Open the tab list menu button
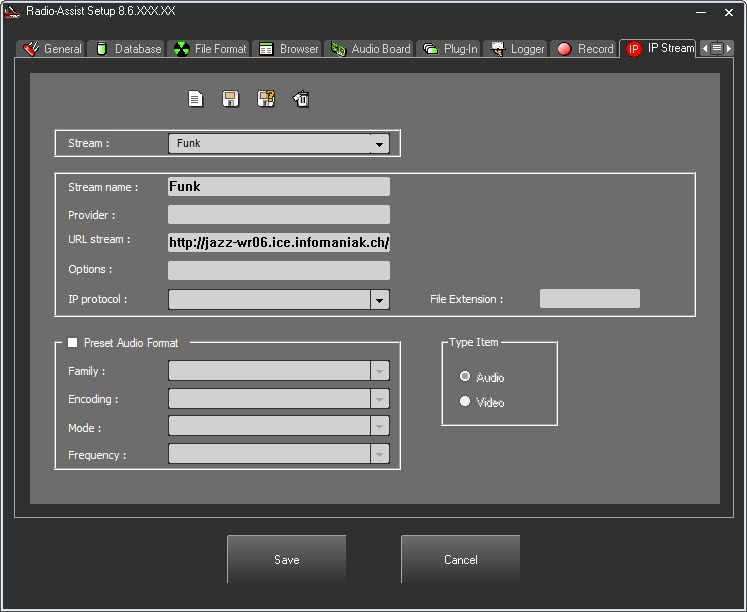This screenshot has height=612, width=747. tap(717, 48)
